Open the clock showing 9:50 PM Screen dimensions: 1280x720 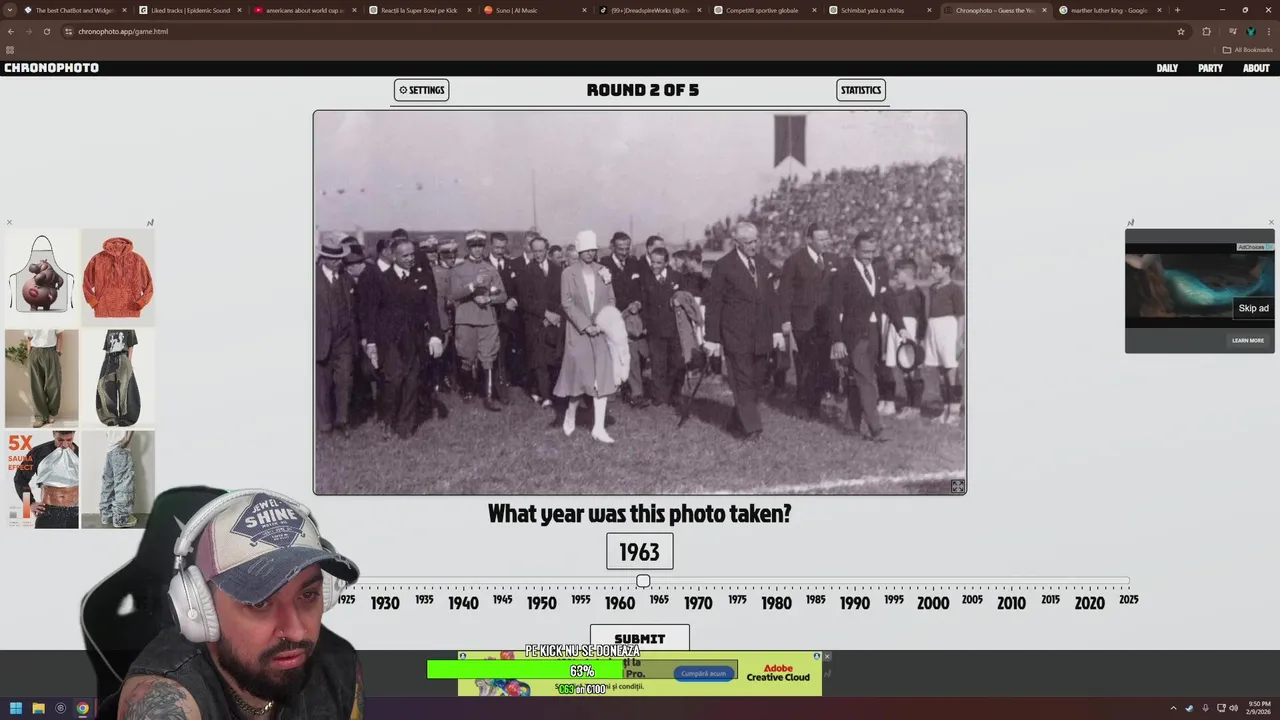(1258, 708)
